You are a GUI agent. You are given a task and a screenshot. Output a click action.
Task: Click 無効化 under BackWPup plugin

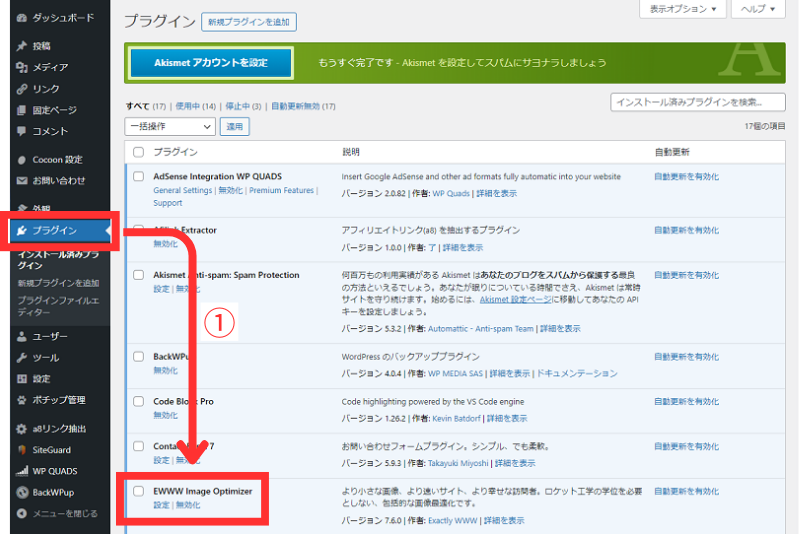[x=166, y=370]
